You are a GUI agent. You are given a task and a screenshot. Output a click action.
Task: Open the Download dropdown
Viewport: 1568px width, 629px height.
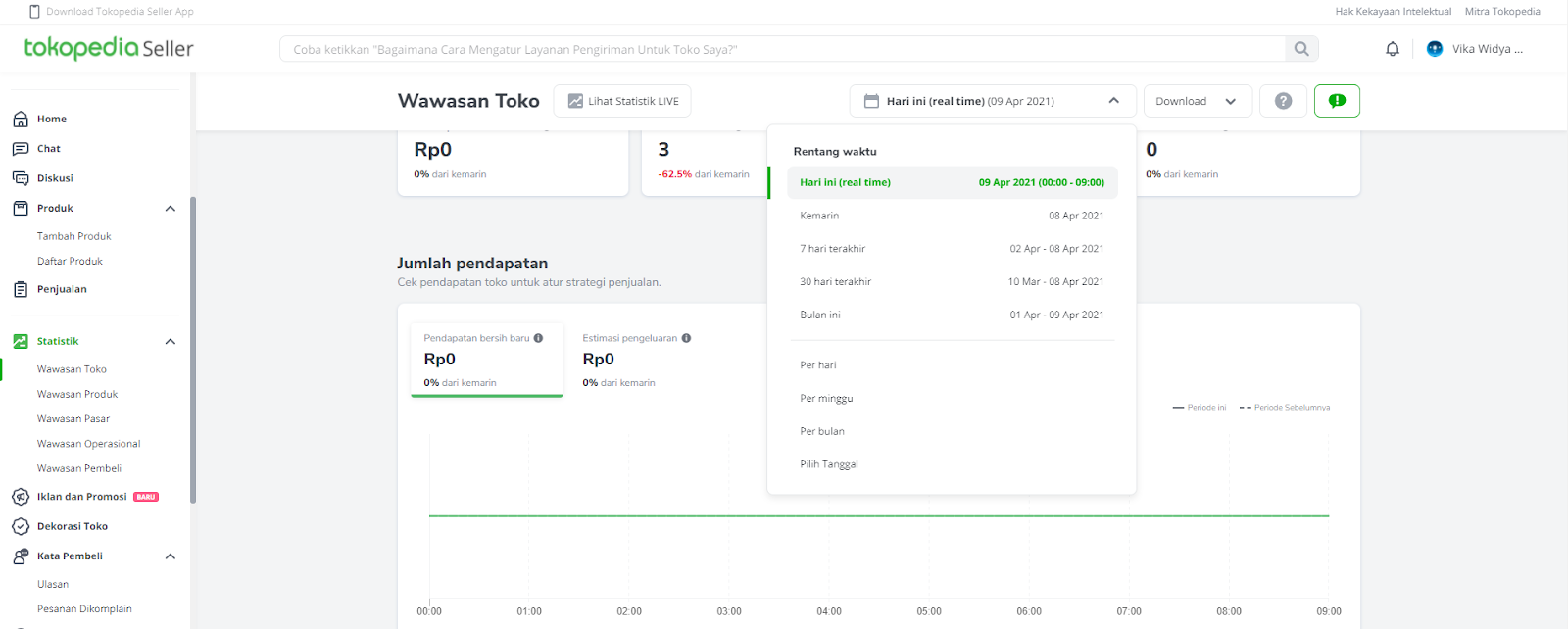[1198, 101]
